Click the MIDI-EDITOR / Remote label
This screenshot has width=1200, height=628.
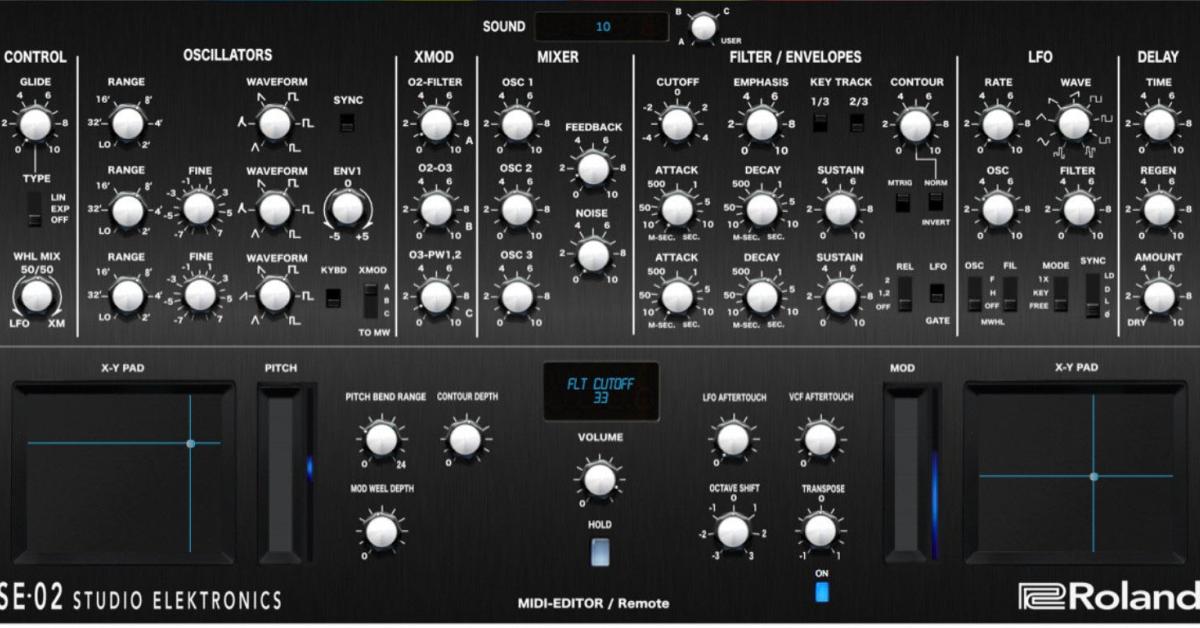tap(594, 604)
